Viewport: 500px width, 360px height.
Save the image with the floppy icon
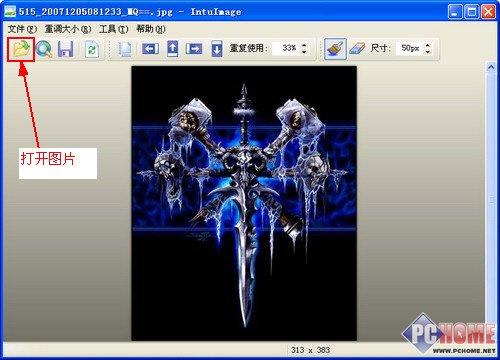pos(66,49)
